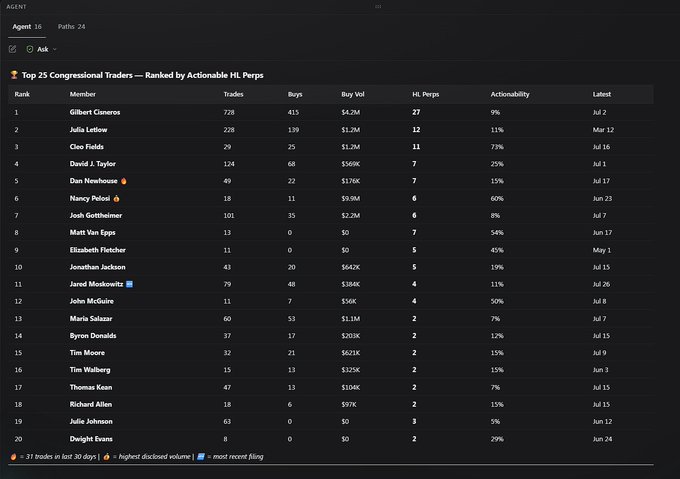Screen dimensions: 680x479
Task: Click the panel drag handle at top center
Action: coord(378,7)
